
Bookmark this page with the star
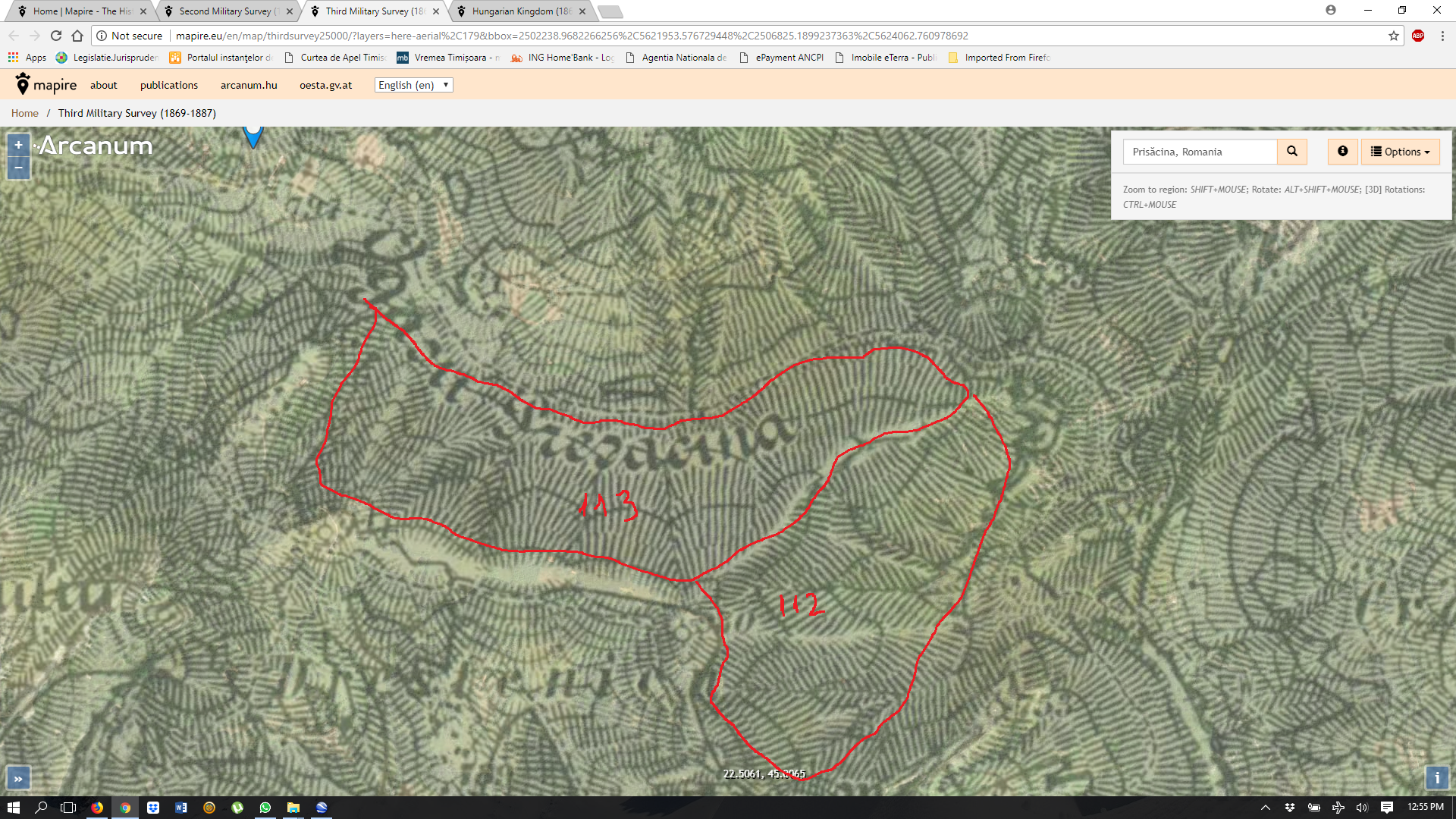pos(1394,36)
